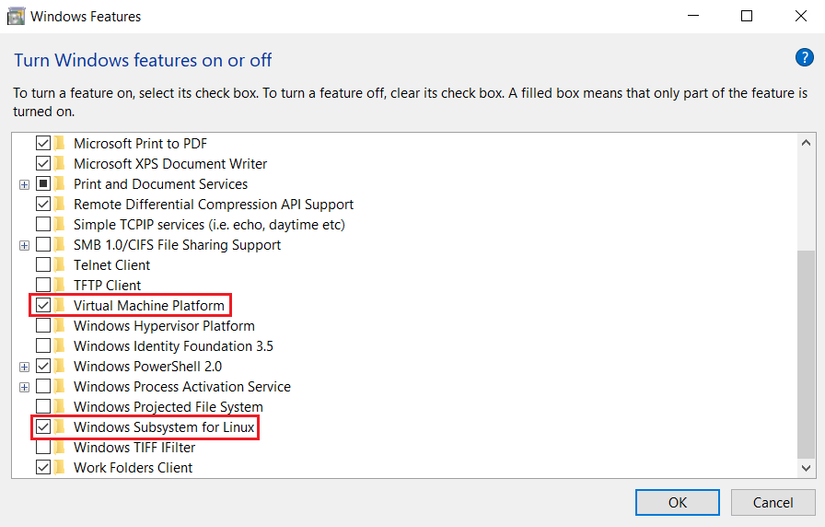The image size is (825, 527).
Task: Click the Windows Features title bar icon
Action: [x=15, y=16]
